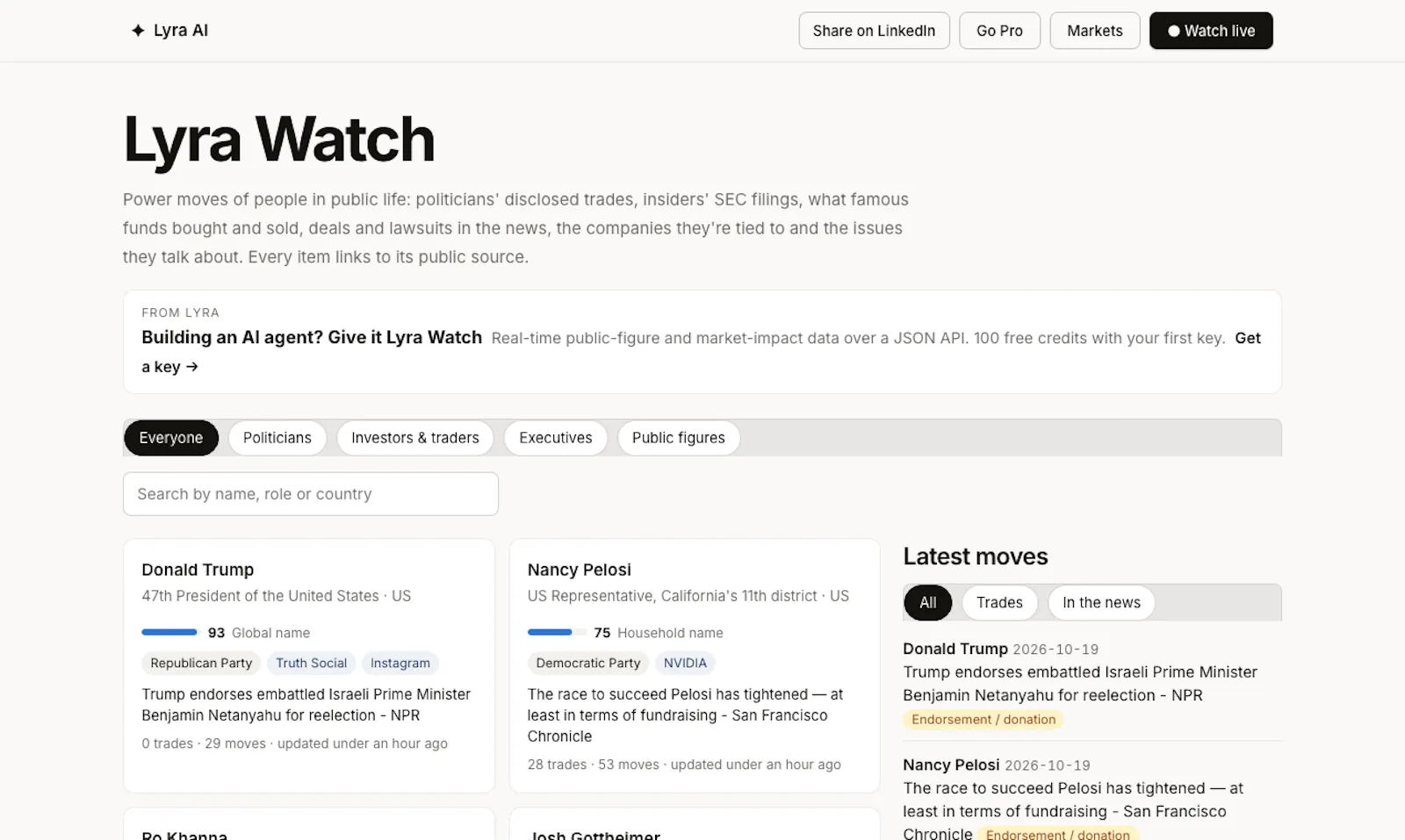1405x840 pixels.
Task: Focus the search by name, role or country field
Action: point(311,494)
